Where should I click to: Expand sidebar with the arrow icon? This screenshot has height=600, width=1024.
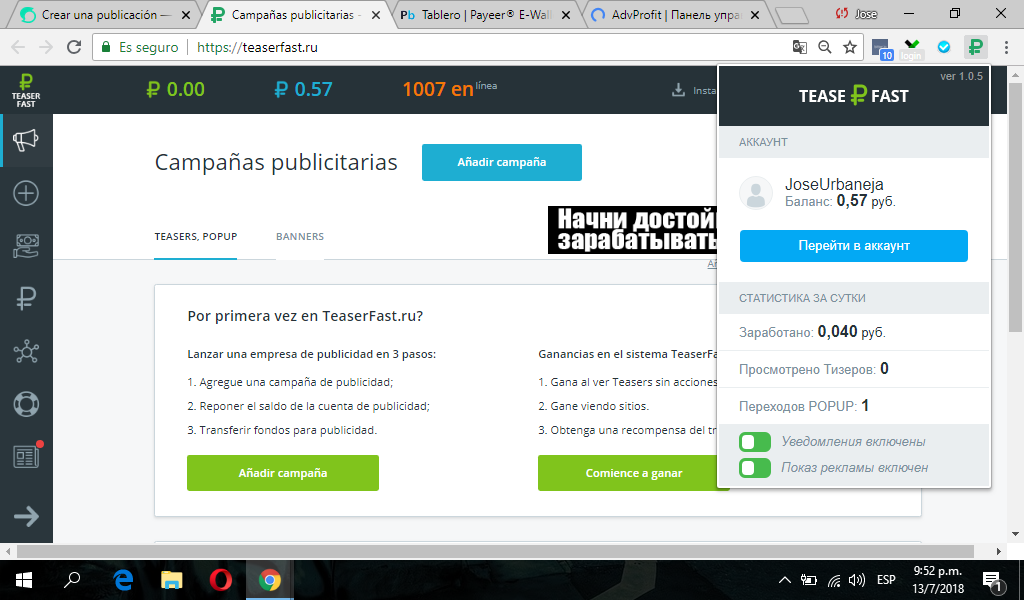[x=26, y=516]
